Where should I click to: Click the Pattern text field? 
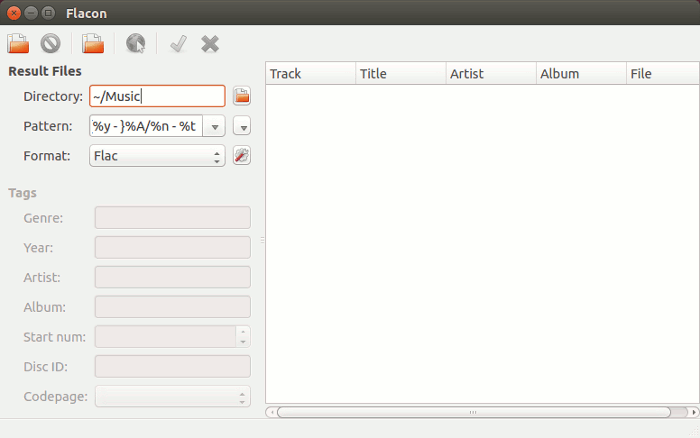pos(146,126)
